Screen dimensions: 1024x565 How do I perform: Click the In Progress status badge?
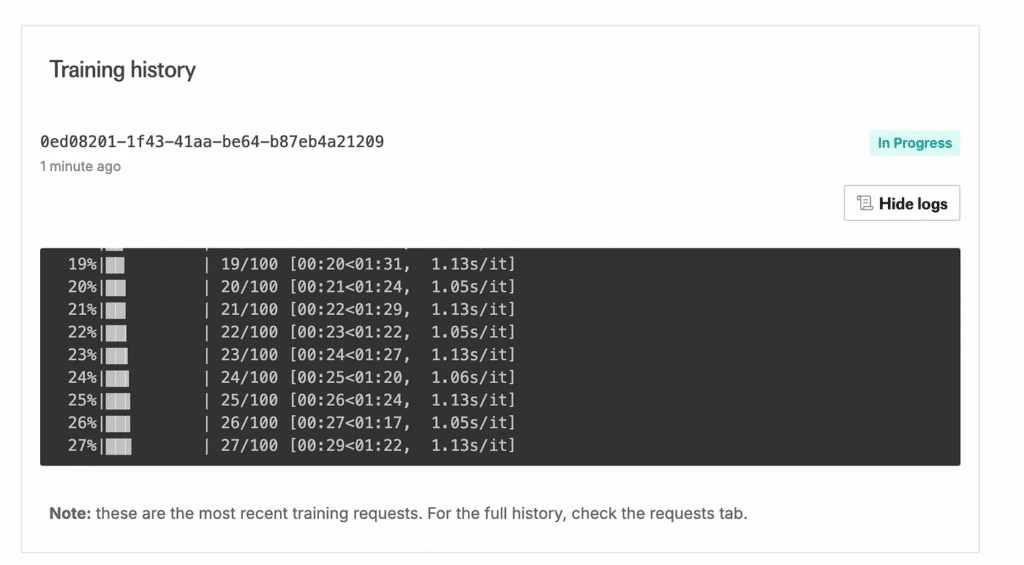point(914,143)
